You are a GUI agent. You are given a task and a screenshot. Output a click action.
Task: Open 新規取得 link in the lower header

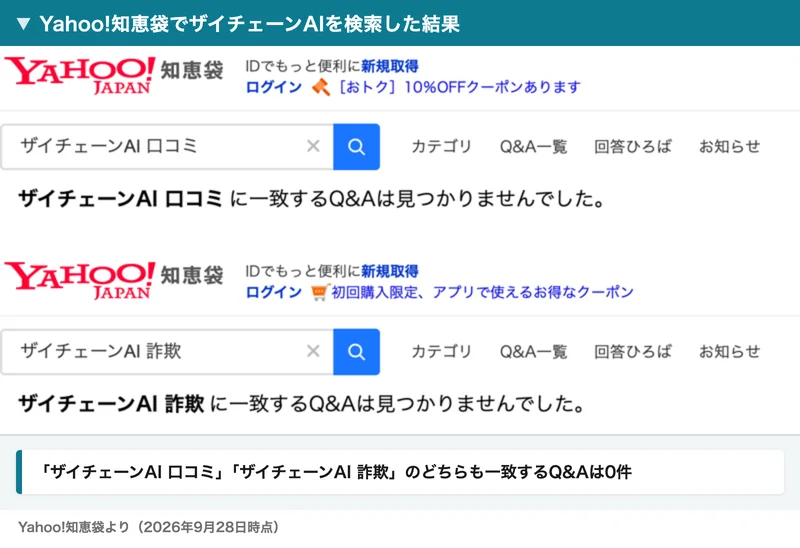[x=390, y=271]
